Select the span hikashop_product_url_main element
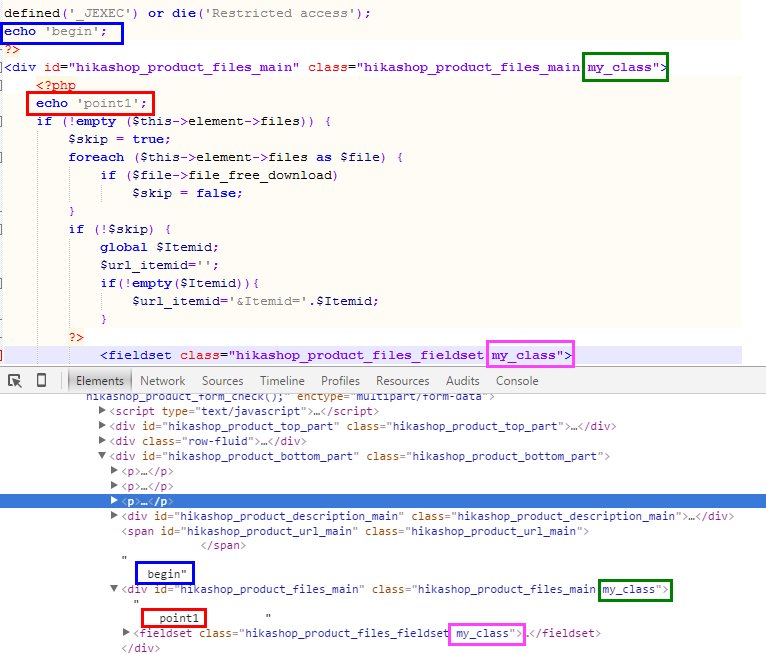 355,531
